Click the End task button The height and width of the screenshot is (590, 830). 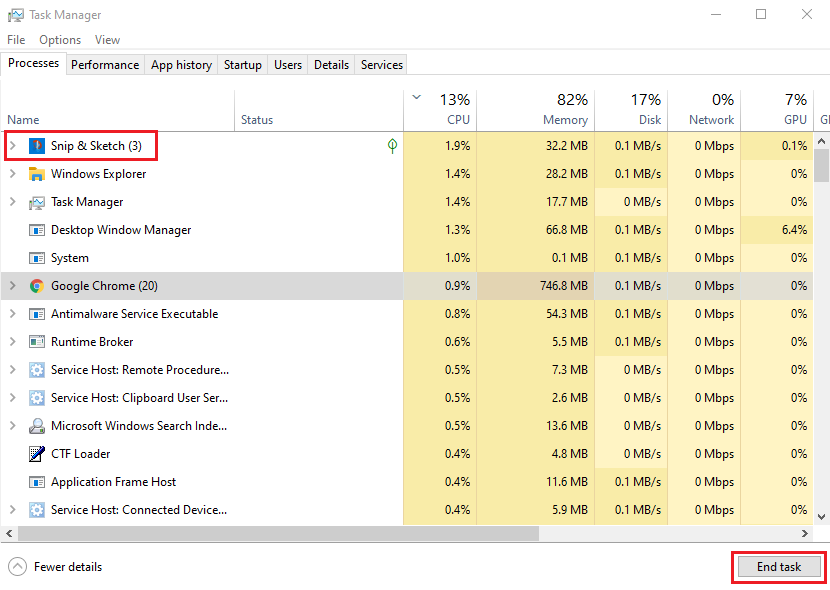[779, 567]
